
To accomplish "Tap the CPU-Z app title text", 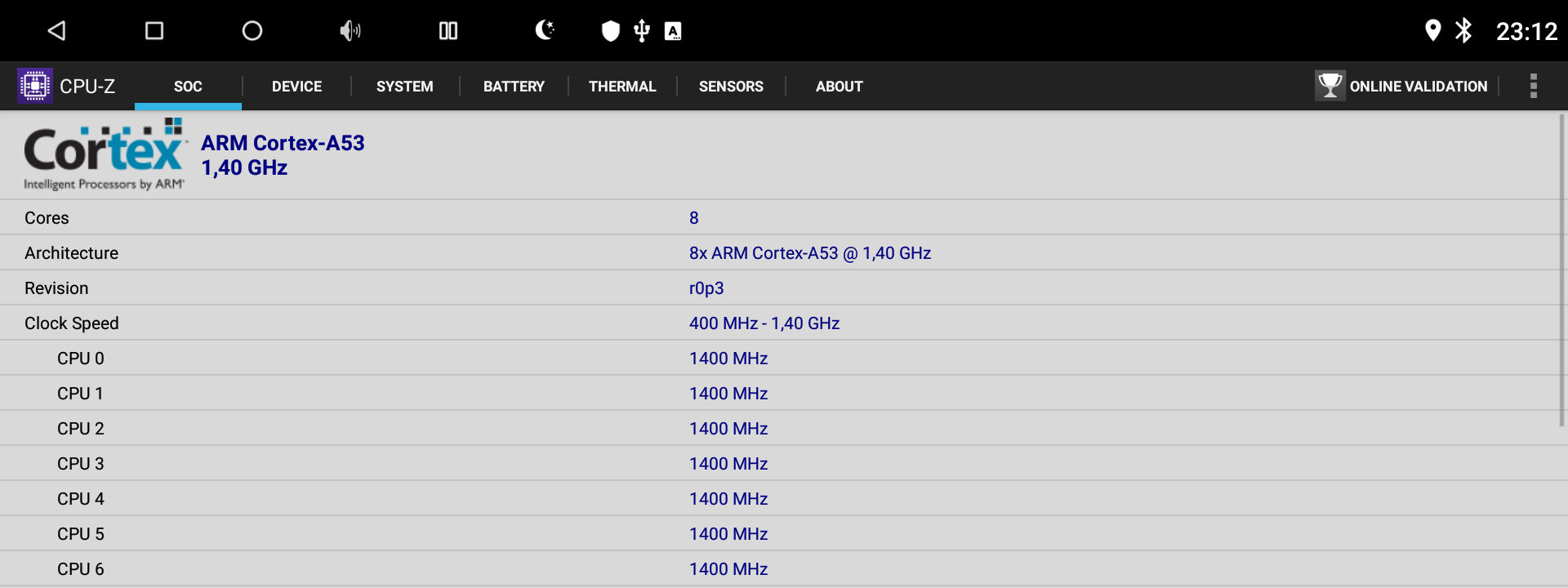I will pyautogui.click(x=87, y=87).
